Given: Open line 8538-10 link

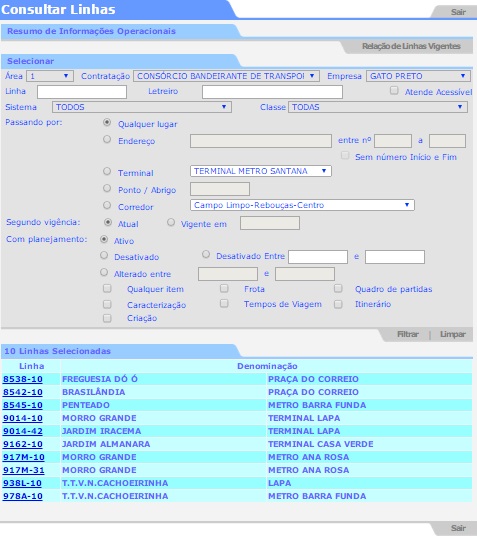Looking at the screenshot, I should 23,379.
